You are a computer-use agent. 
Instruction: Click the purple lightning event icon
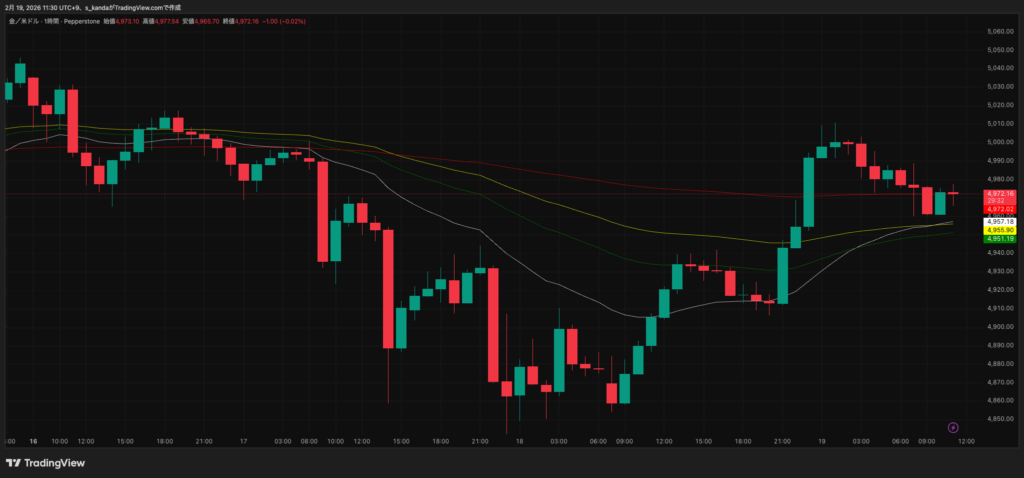coord(953,427)
